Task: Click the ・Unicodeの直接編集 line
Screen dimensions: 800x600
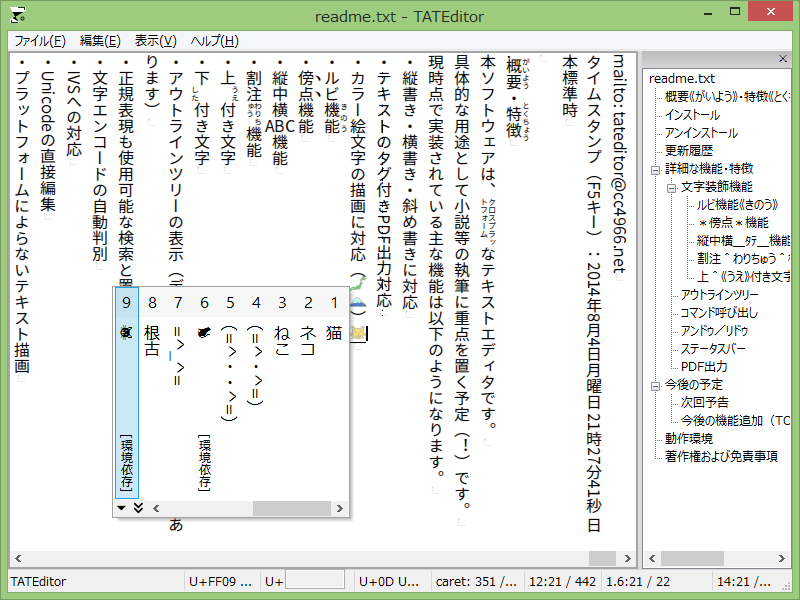Action: pos(47,135)
